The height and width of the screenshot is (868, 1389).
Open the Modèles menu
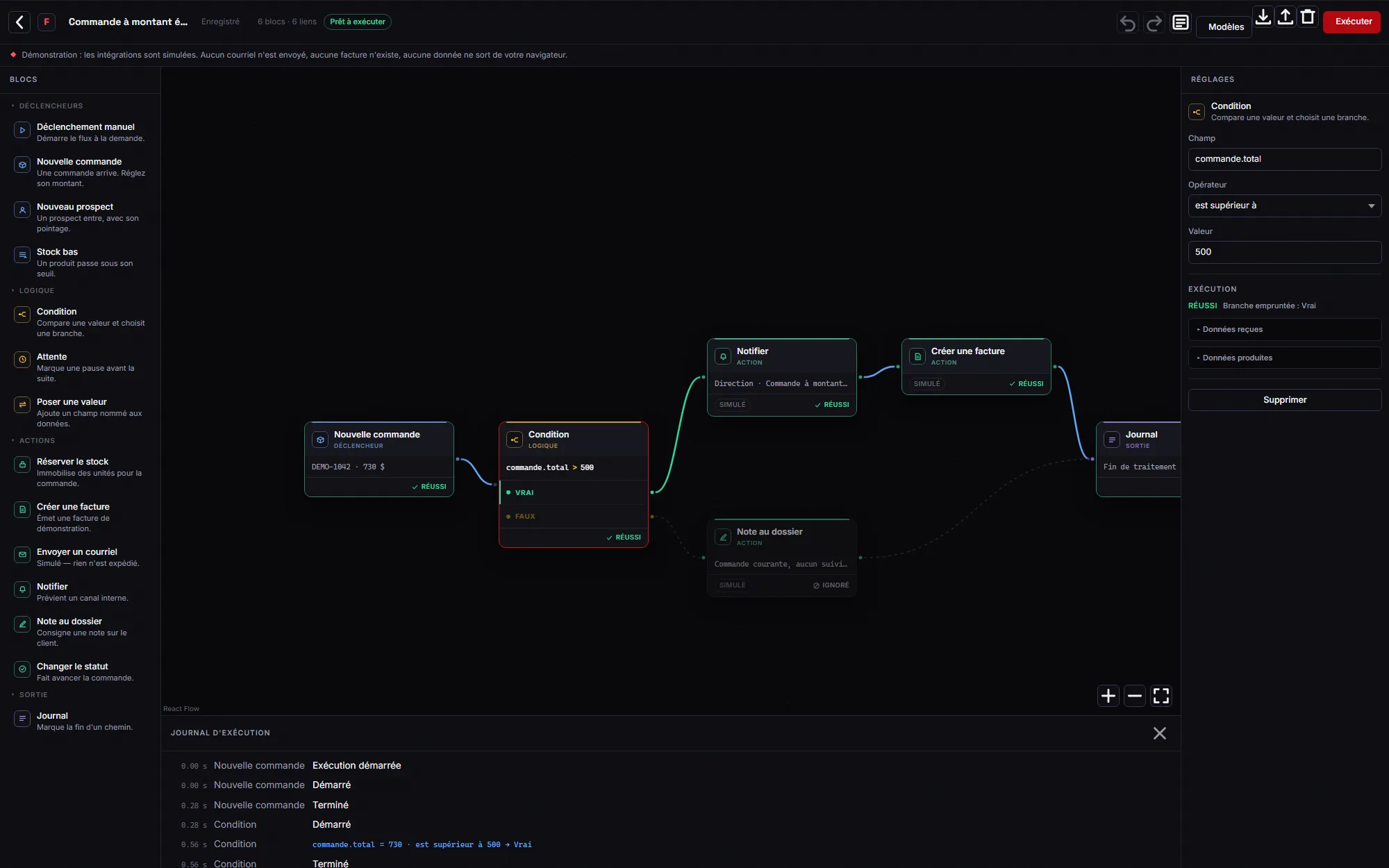coord(1226,27)
